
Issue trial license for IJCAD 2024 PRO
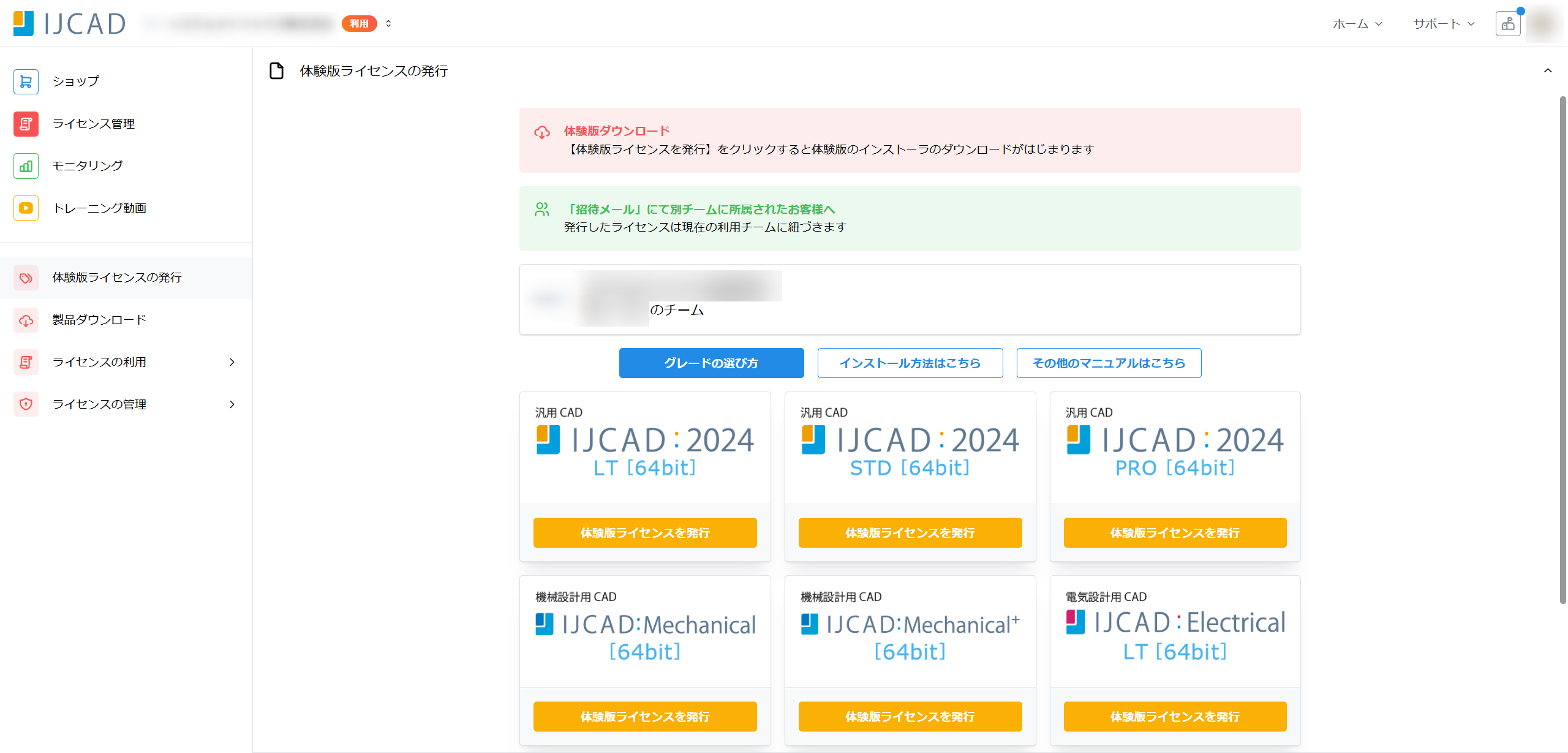pos(1175,533)
